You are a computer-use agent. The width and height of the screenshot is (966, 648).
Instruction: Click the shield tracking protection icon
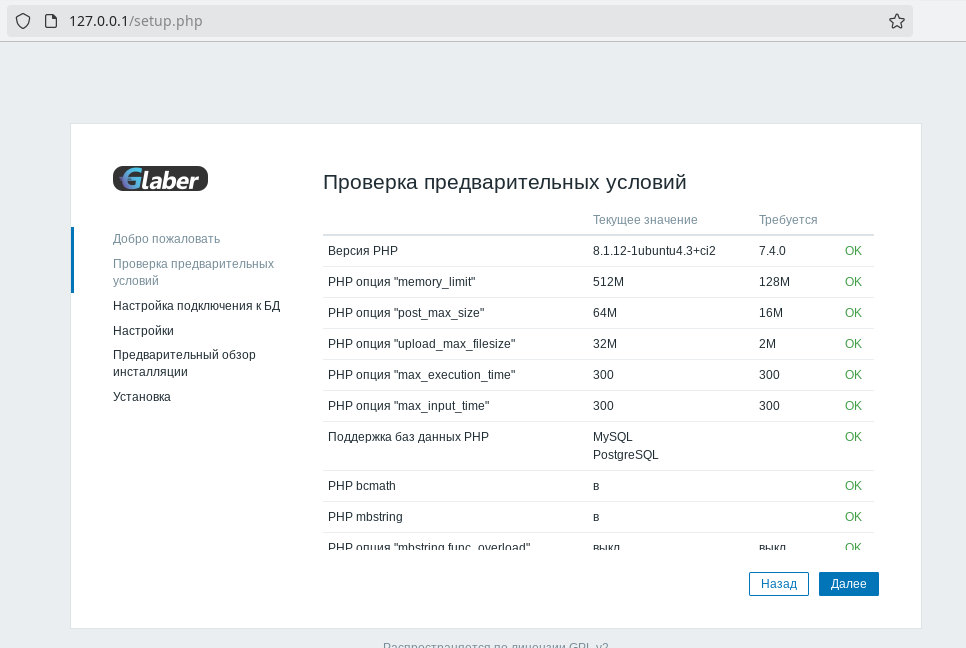coord(23,21)
